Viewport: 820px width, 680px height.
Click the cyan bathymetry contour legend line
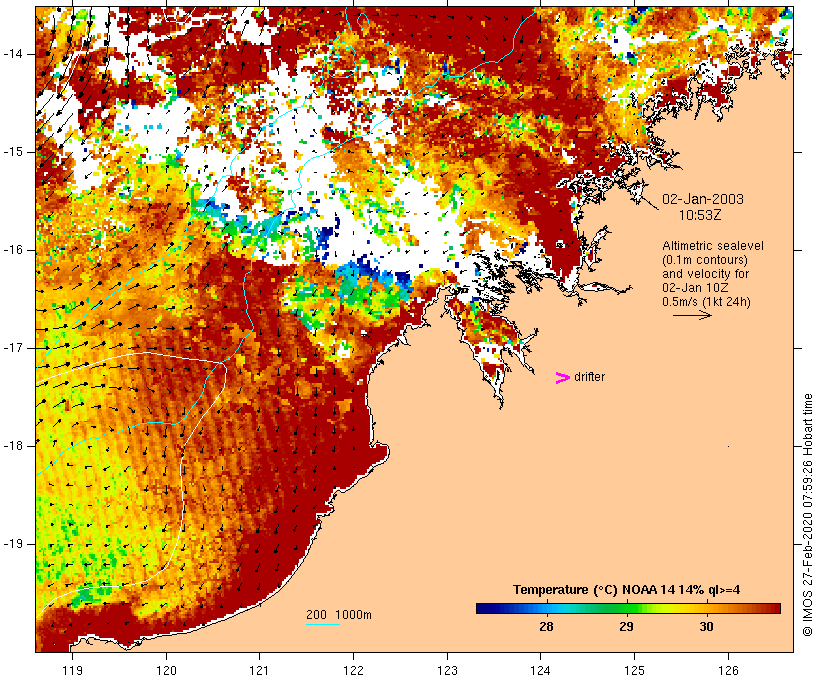(x=323, y=624)
